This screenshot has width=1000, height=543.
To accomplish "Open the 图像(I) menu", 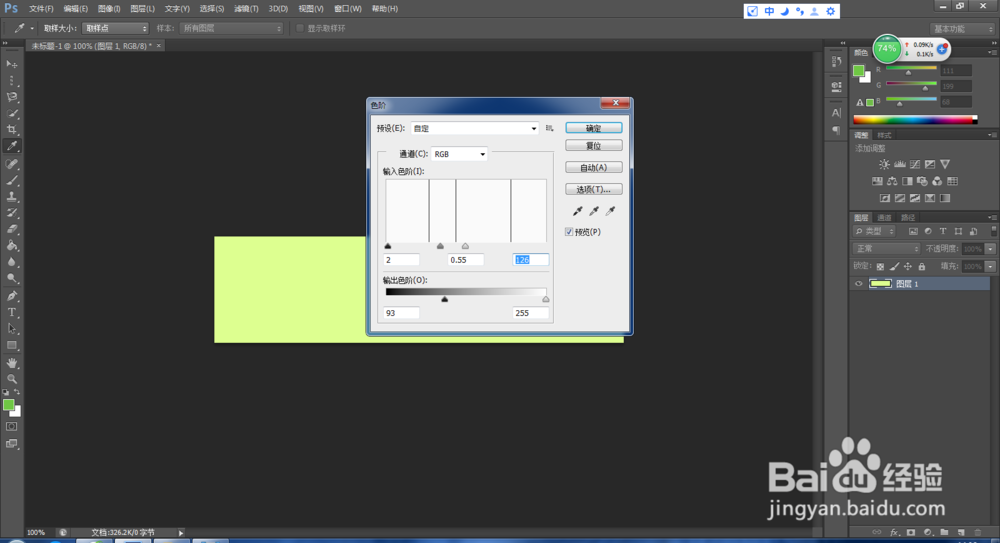I will pyautogui.click(x=109, y=9).
